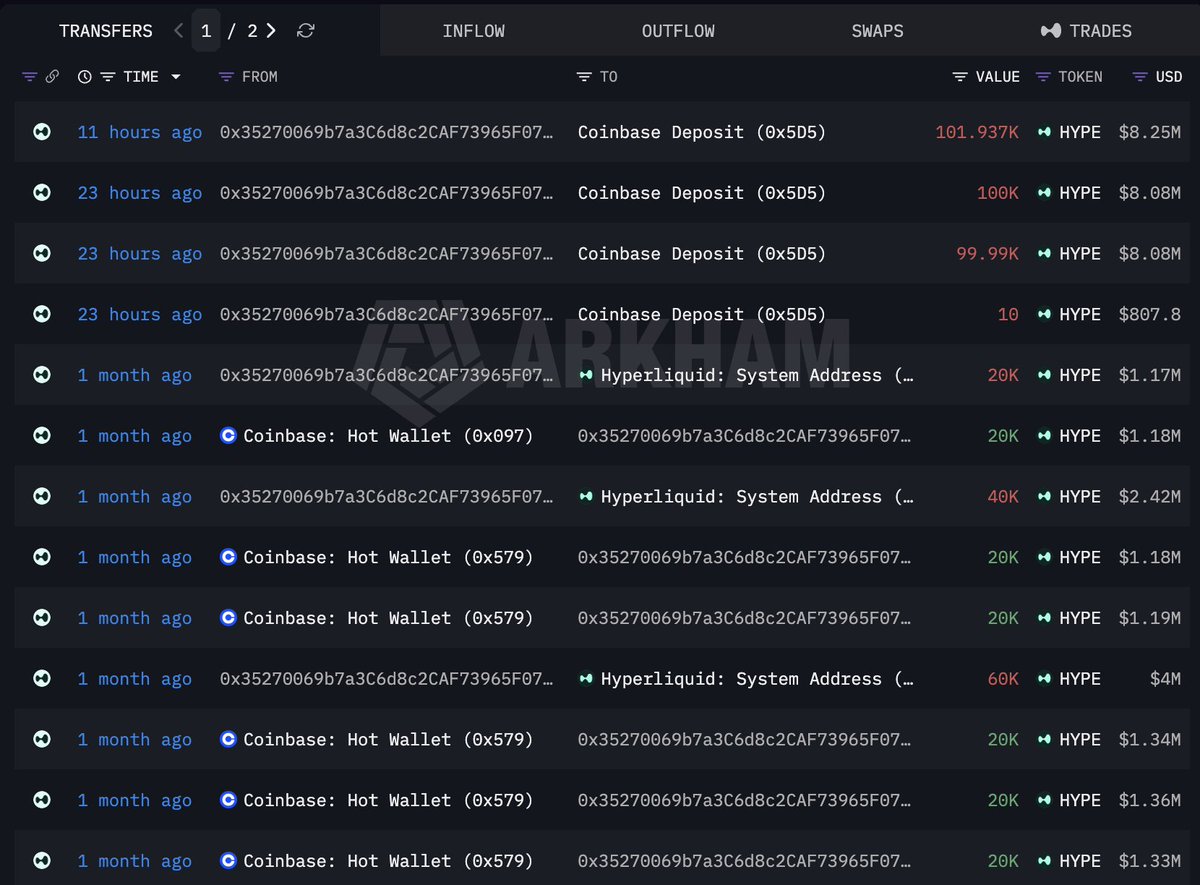Open Hyperliquid: System Address on $1.17M row
The height and width of the screenshot is (885, 1200).
[x=757, y=375]
